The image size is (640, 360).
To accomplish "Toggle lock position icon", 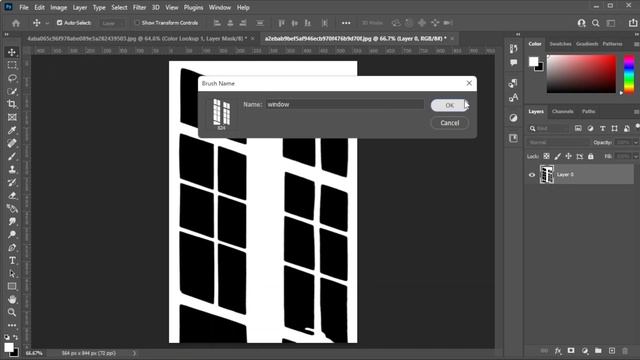I will (569, 156).
